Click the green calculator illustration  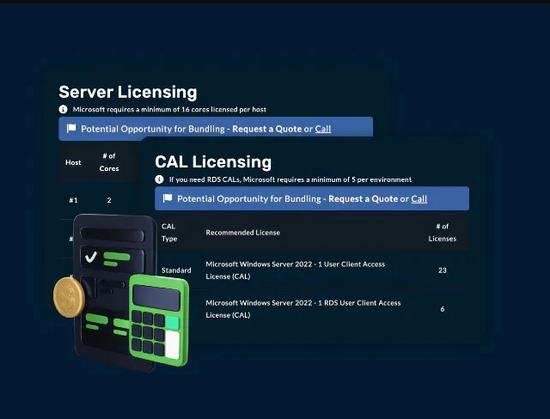[159, 321]
